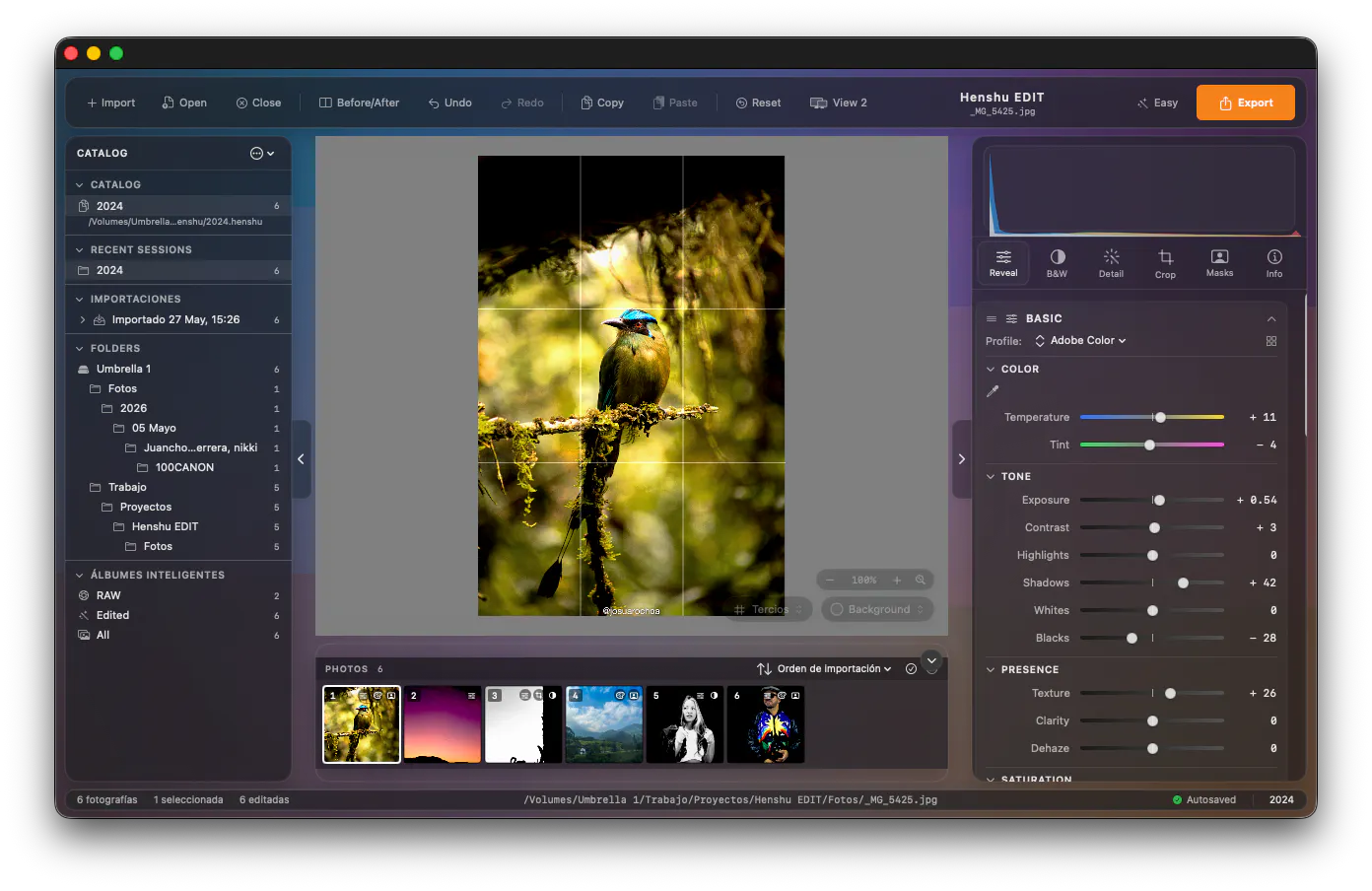The height and width of the screenshot is (891, 1372).
Task: Click the Open toolbar button
Action: point(184,103)
